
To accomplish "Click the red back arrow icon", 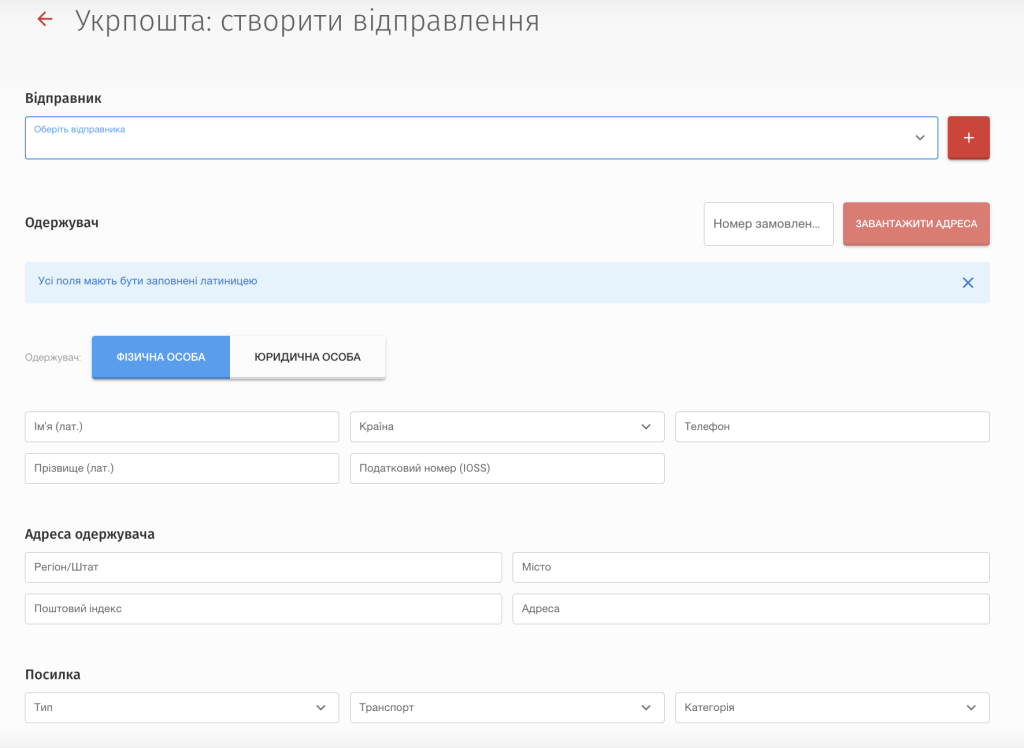I will coord(44,19).
